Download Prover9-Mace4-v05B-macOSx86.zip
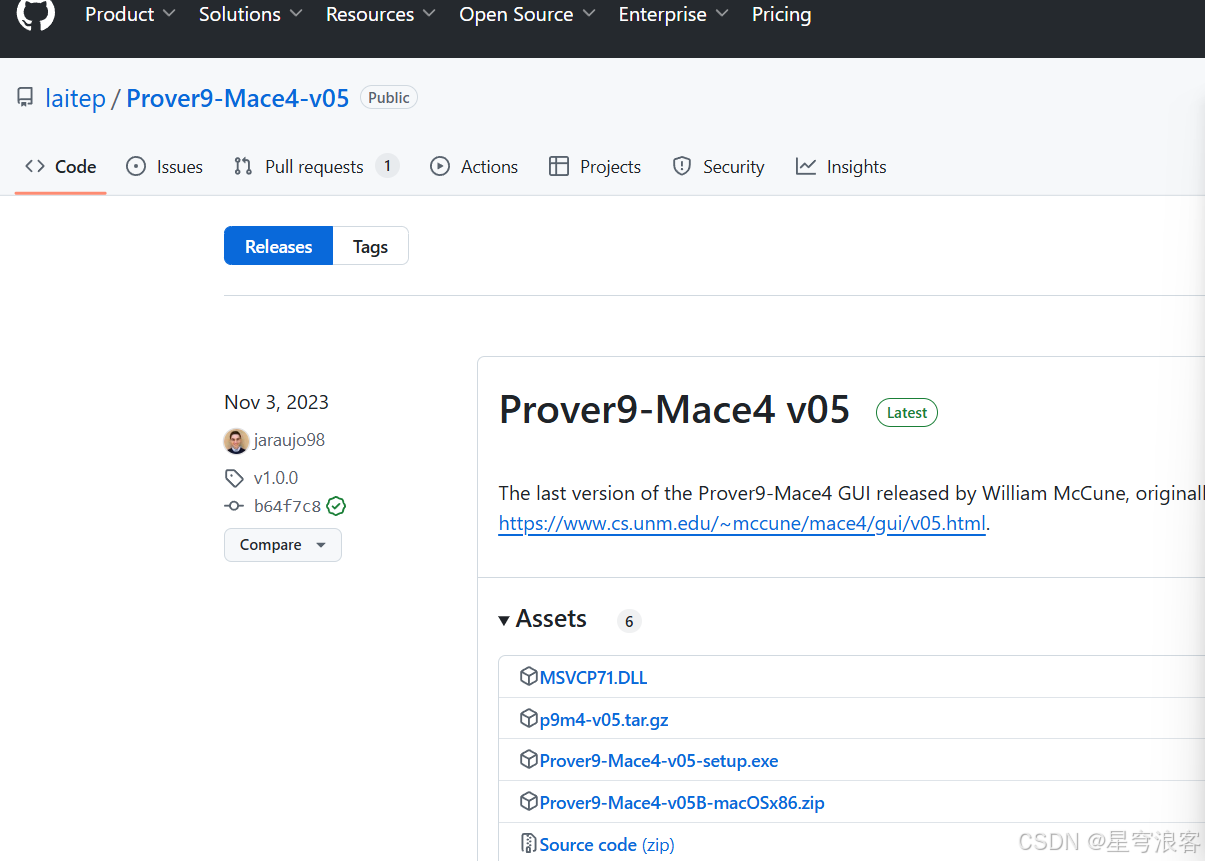 coord(682,803)
